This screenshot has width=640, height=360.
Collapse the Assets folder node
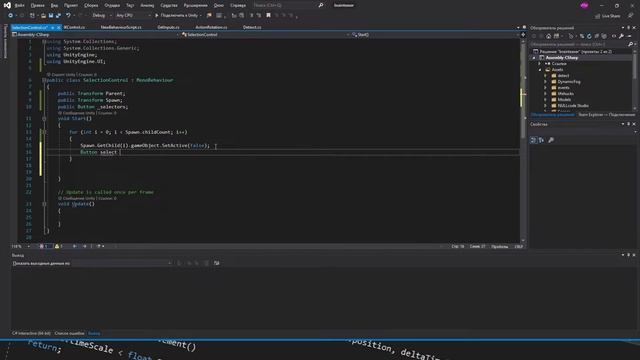click(540, 70)
